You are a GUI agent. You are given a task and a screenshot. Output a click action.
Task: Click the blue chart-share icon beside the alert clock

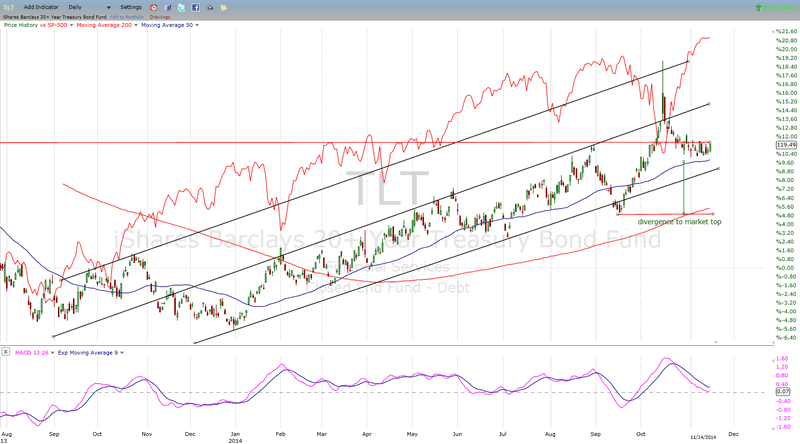click(168, 8)
